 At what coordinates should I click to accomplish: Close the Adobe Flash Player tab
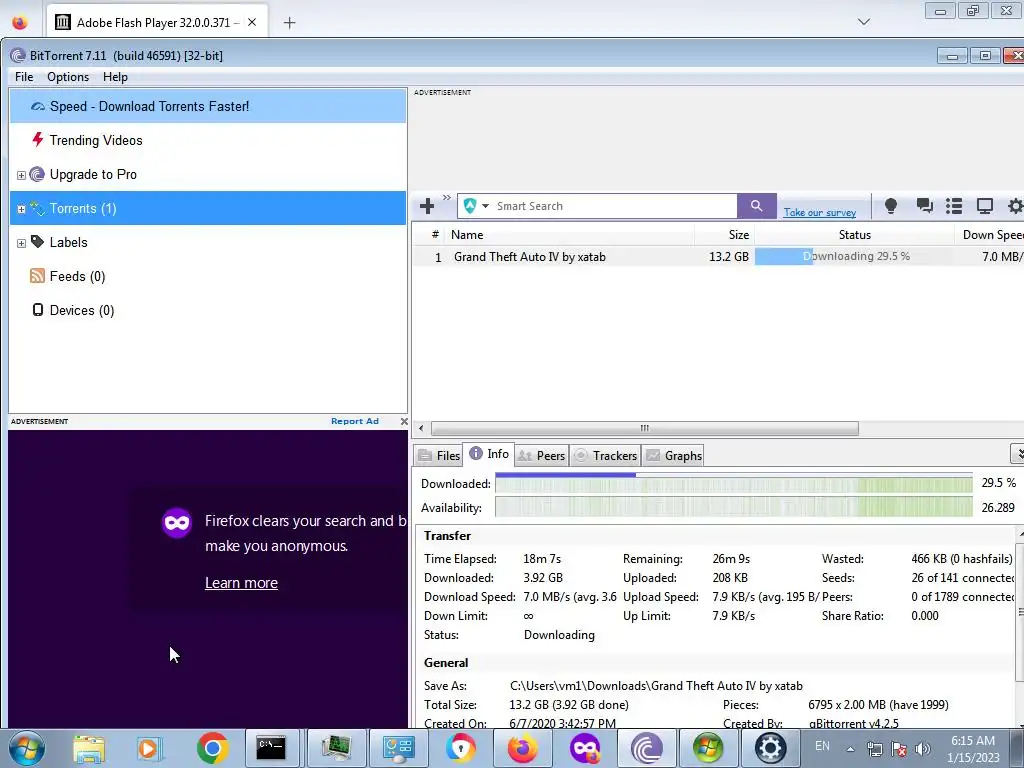(x=252, y=22)
